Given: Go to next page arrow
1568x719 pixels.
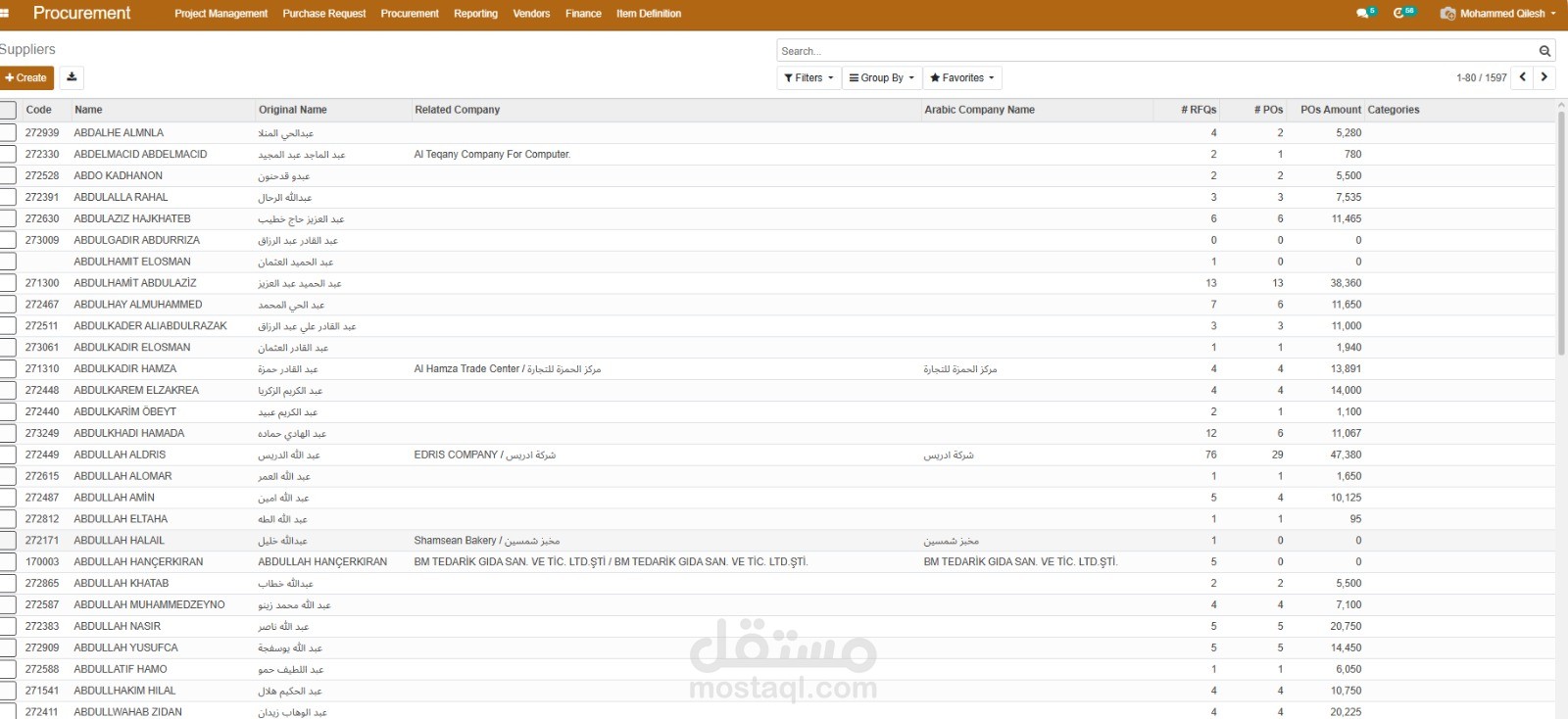Looking at the screenshot, I should 1544,77.
